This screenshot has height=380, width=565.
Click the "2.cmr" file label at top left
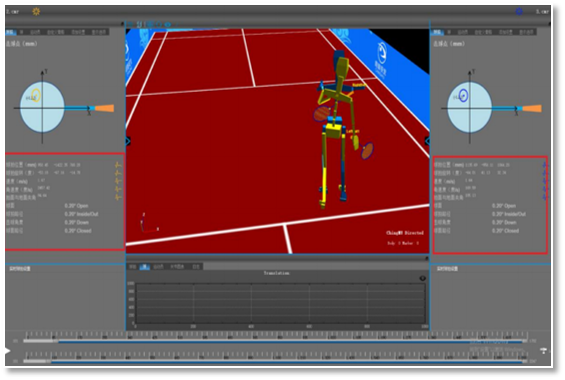(13, 12)
